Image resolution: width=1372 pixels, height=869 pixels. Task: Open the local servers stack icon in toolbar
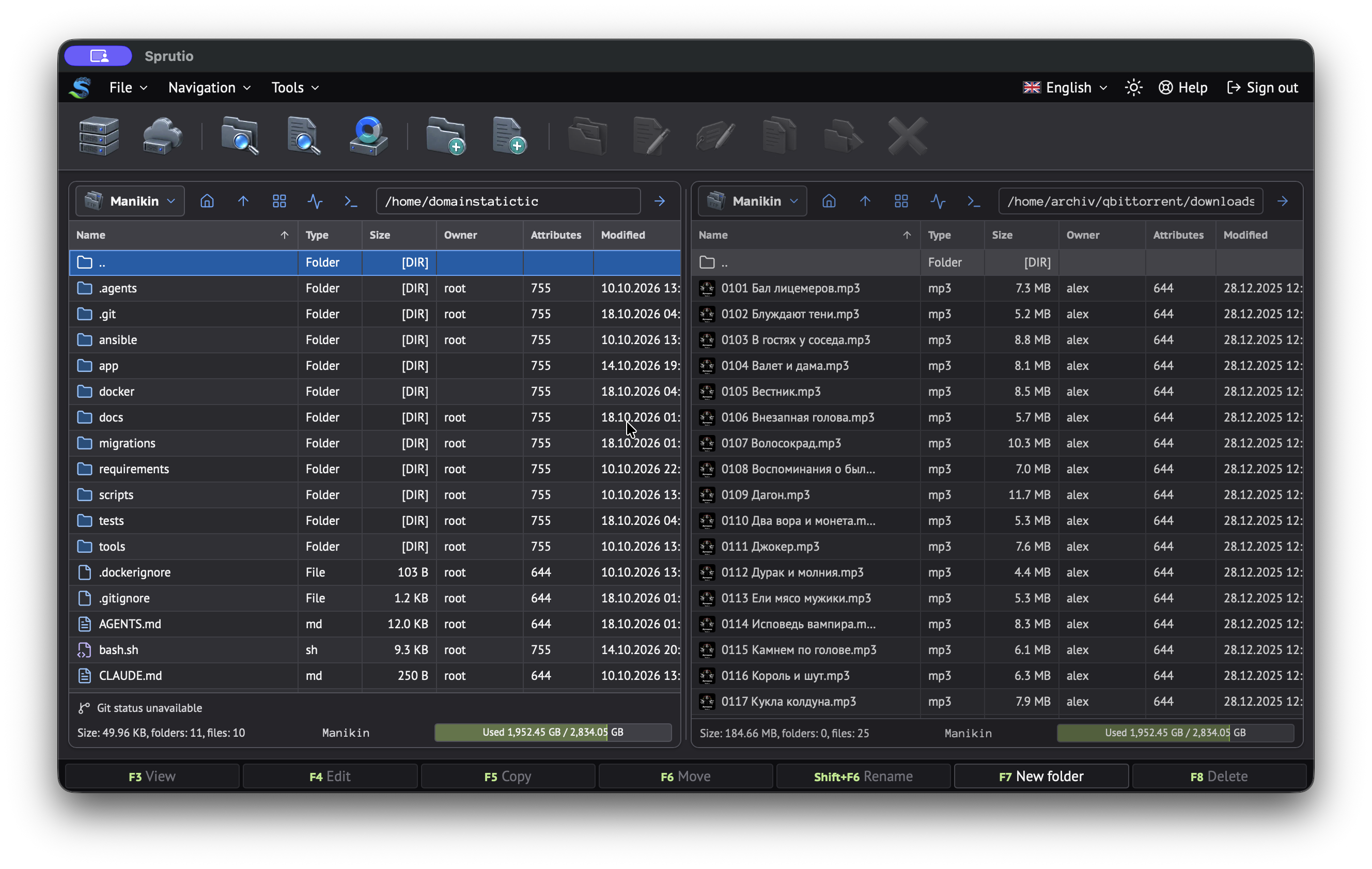click(x=99, y=136)
